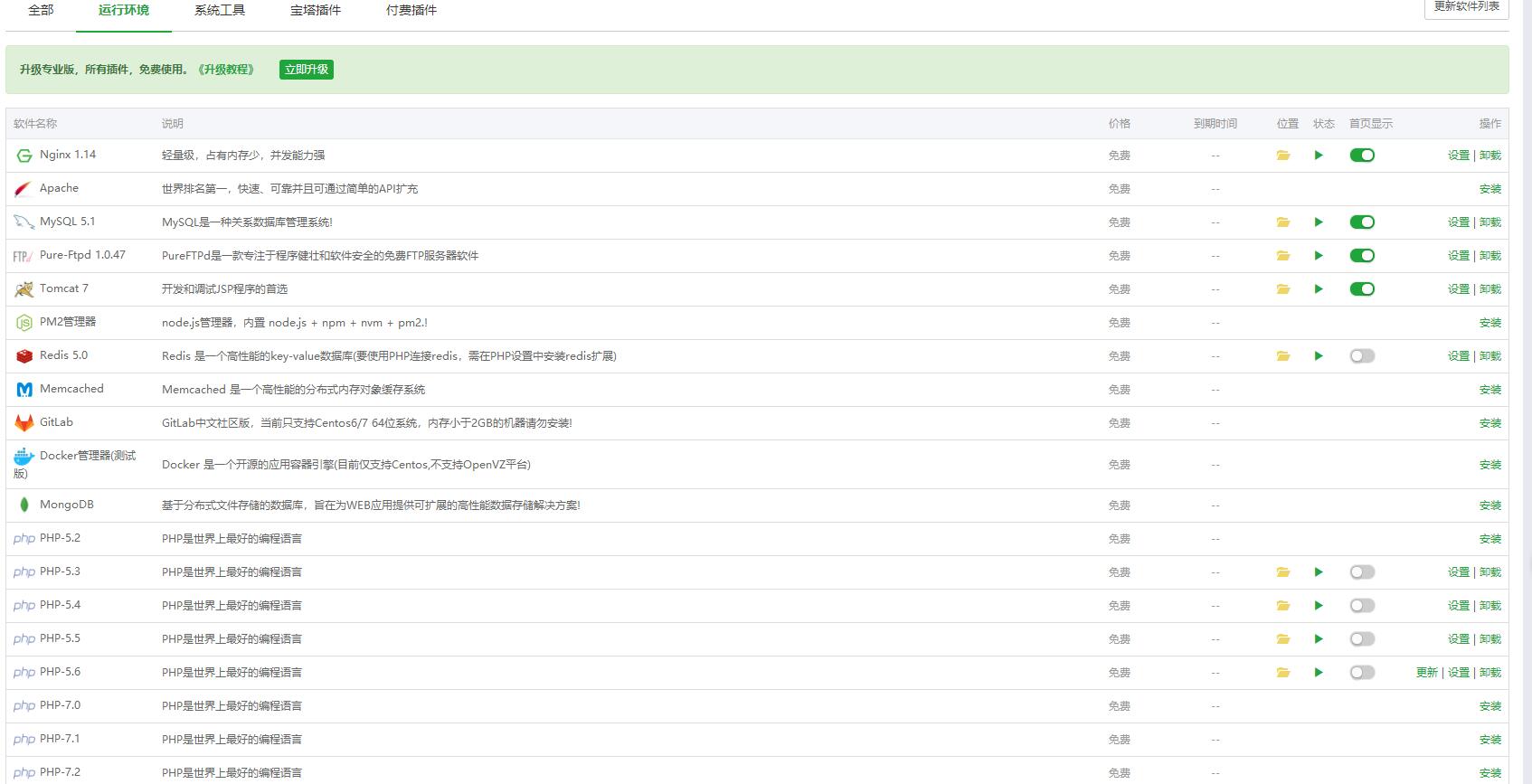Click the Nginx 1.14 status play icon
1532x784 pixels.
[x=1319, y=156]
